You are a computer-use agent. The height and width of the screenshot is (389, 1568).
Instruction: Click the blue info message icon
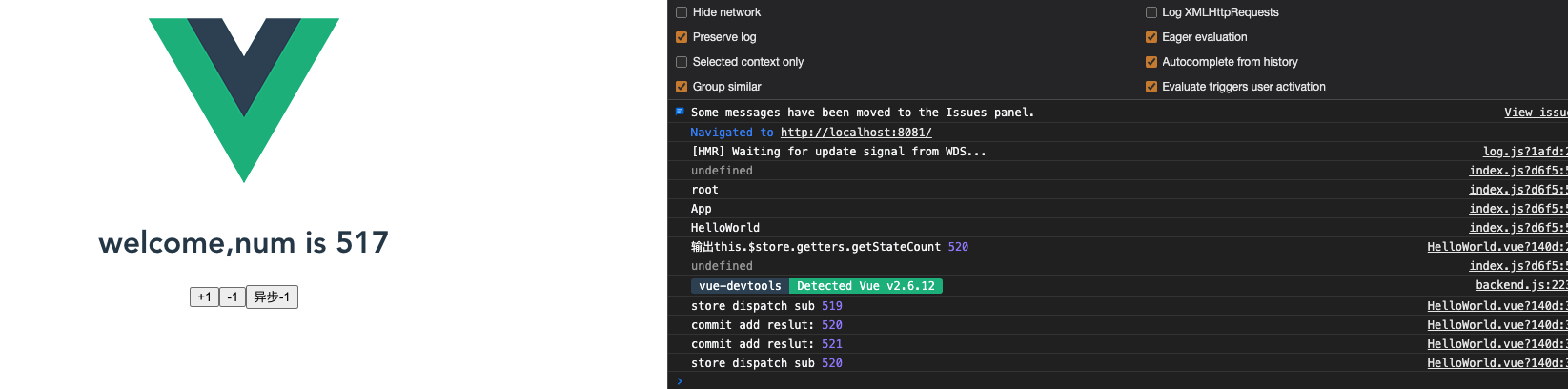680,112
